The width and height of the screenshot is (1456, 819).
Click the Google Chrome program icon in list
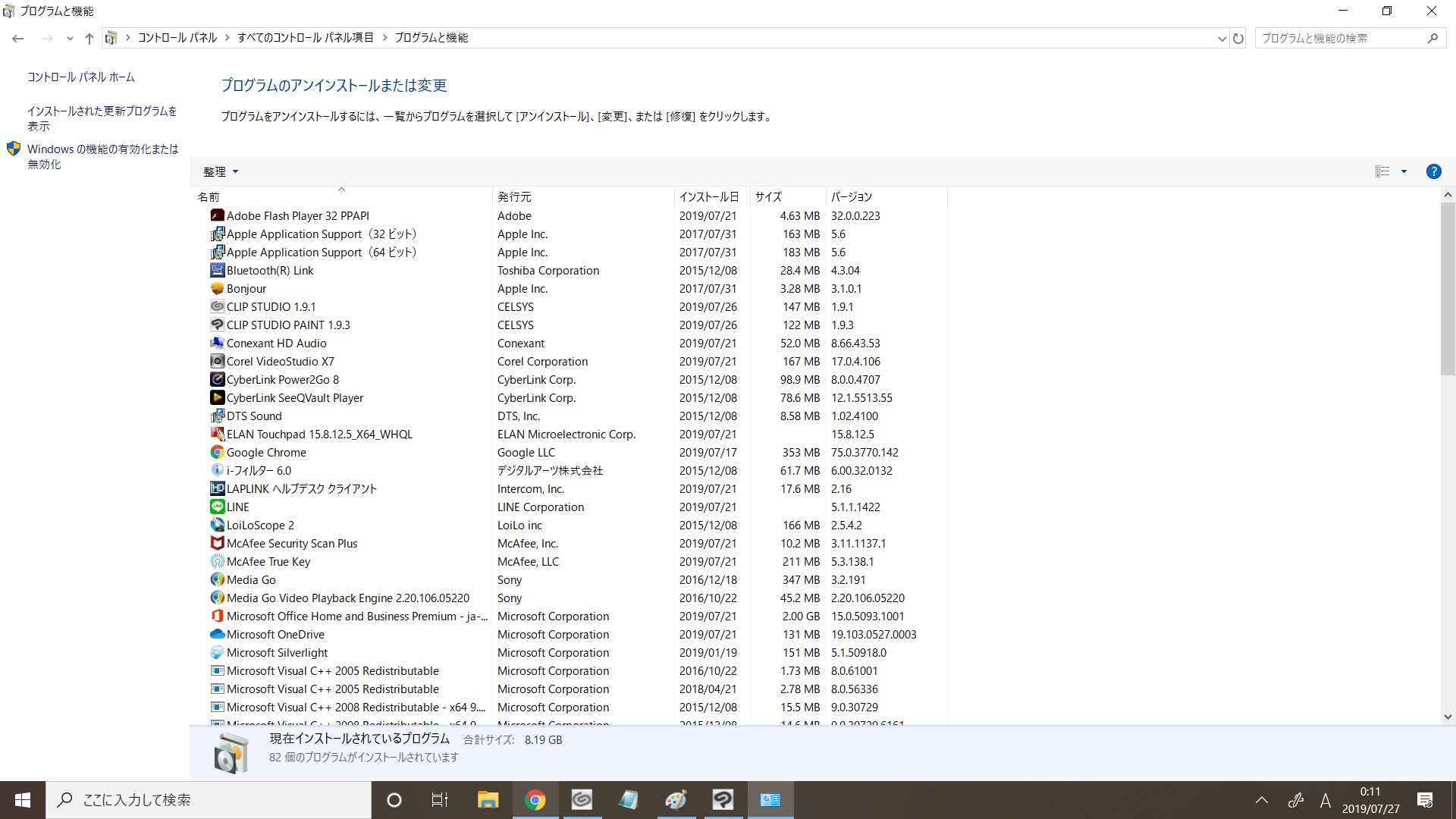[x=217, y=452]
